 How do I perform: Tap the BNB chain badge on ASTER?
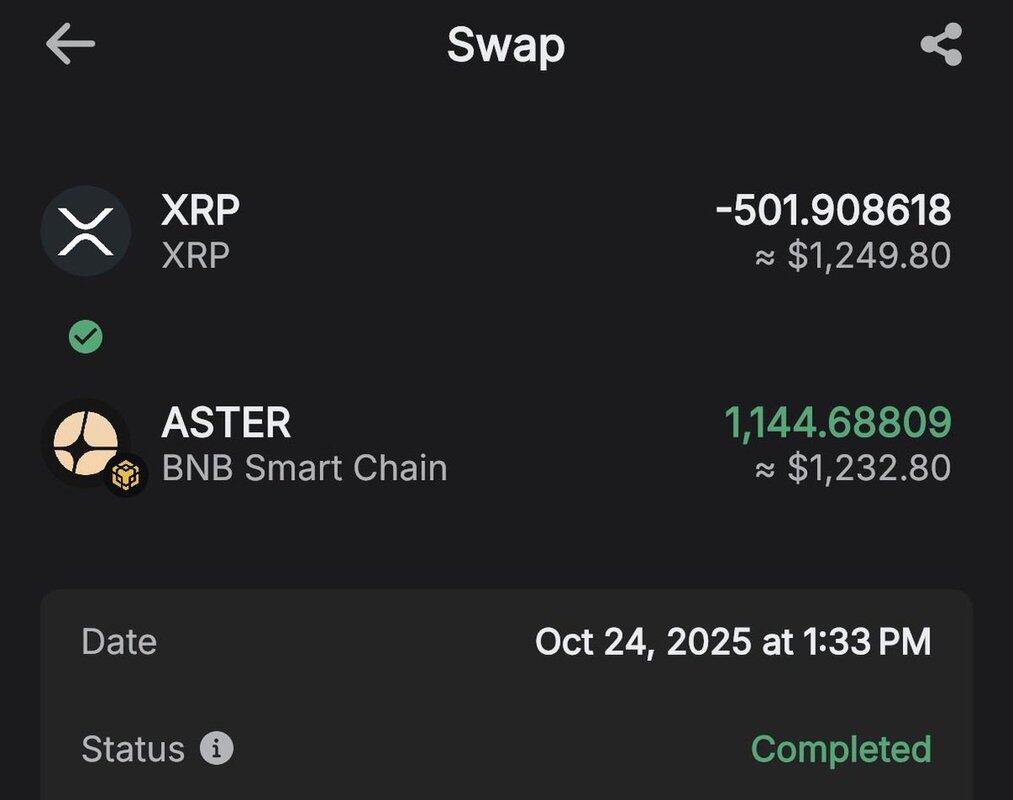point(126,475)
